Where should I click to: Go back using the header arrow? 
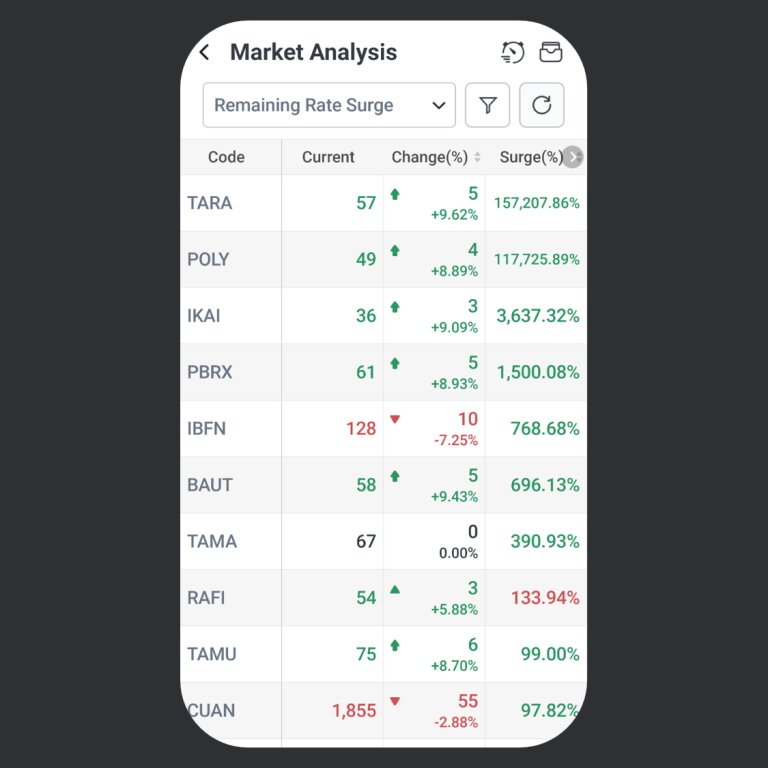205,53
